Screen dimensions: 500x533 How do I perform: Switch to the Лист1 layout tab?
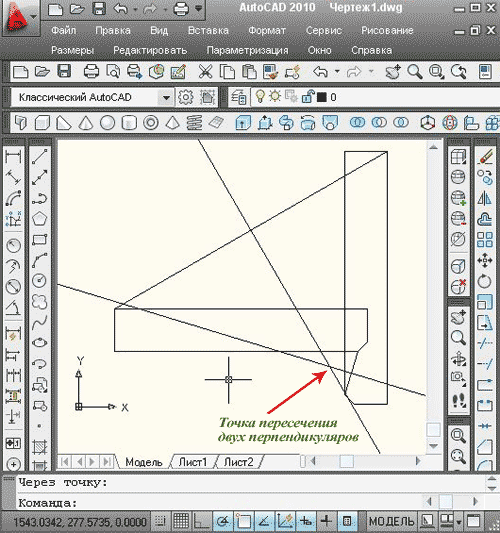(x=193, y=462)
